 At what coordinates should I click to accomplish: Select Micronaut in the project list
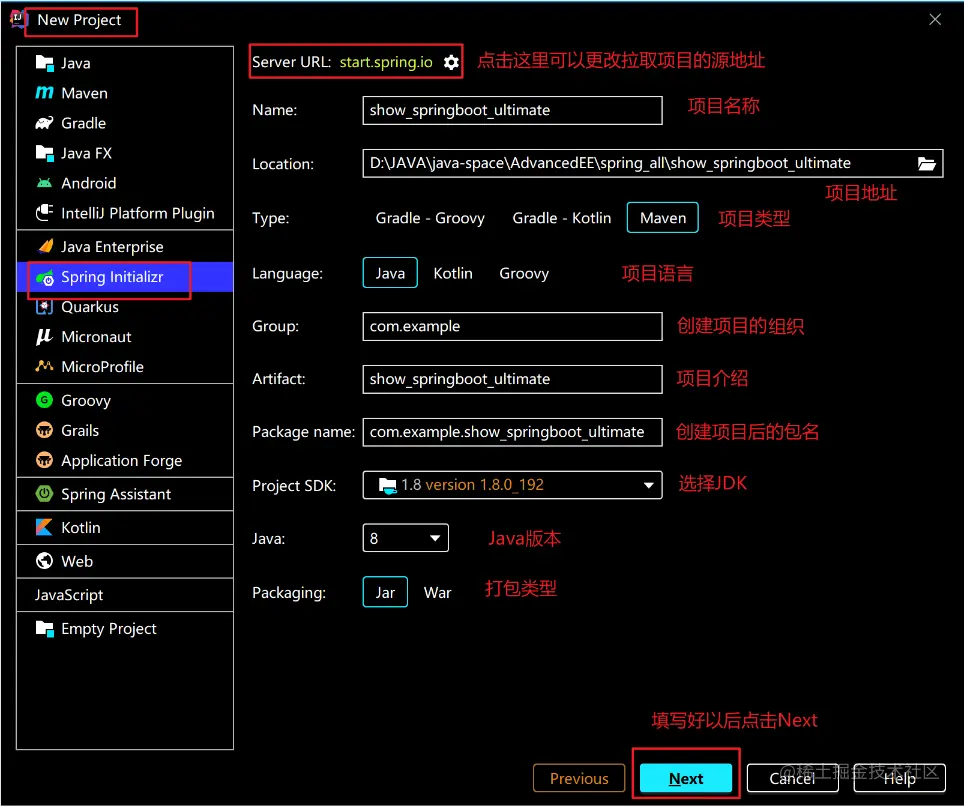pyautogui.click(x=125, y=336)
